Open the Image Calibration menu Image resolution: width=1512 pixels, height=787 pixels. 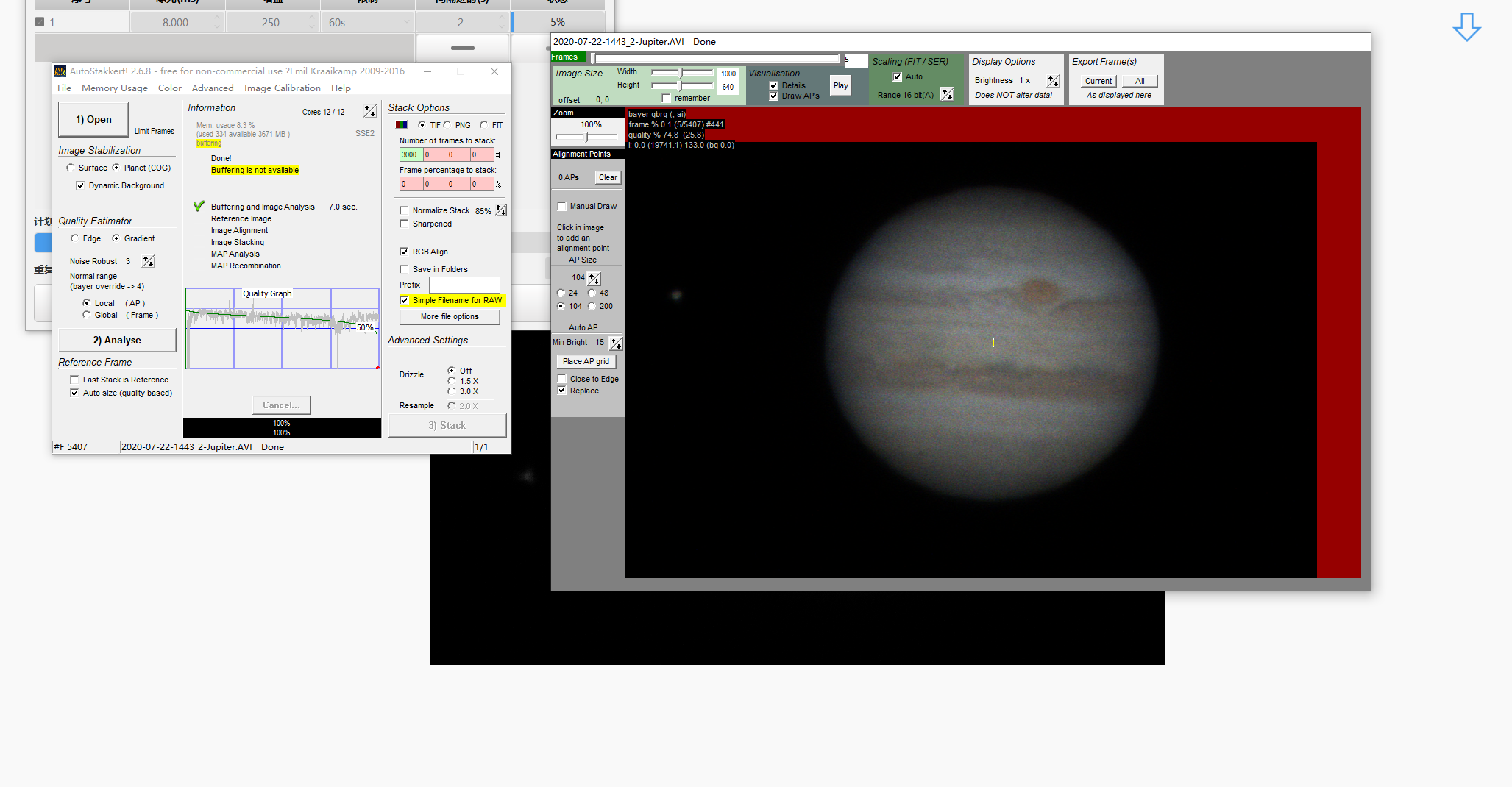[x=283, y=88]
